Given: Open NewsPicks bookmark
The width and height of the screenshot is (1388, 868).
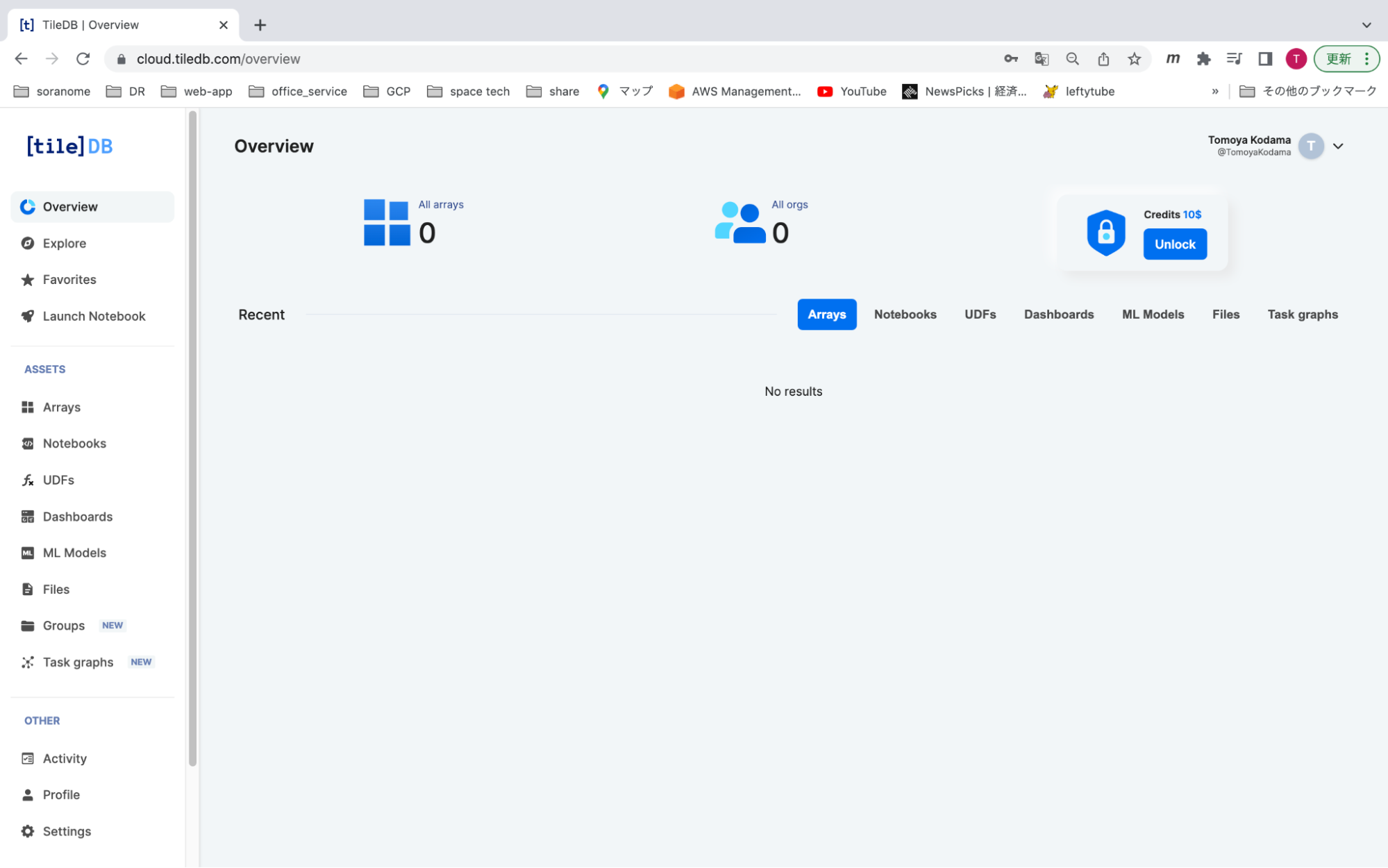Looking at the screenshot, I should pos(964,92).
